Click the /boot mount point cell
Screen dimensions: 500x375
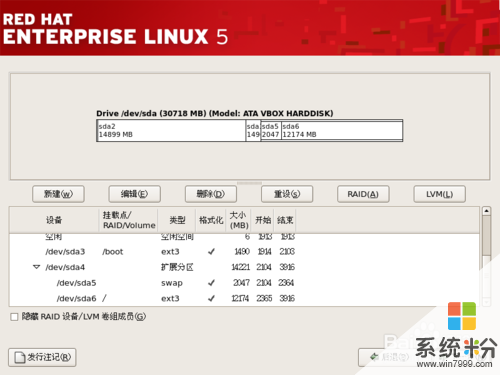point(113,252)
